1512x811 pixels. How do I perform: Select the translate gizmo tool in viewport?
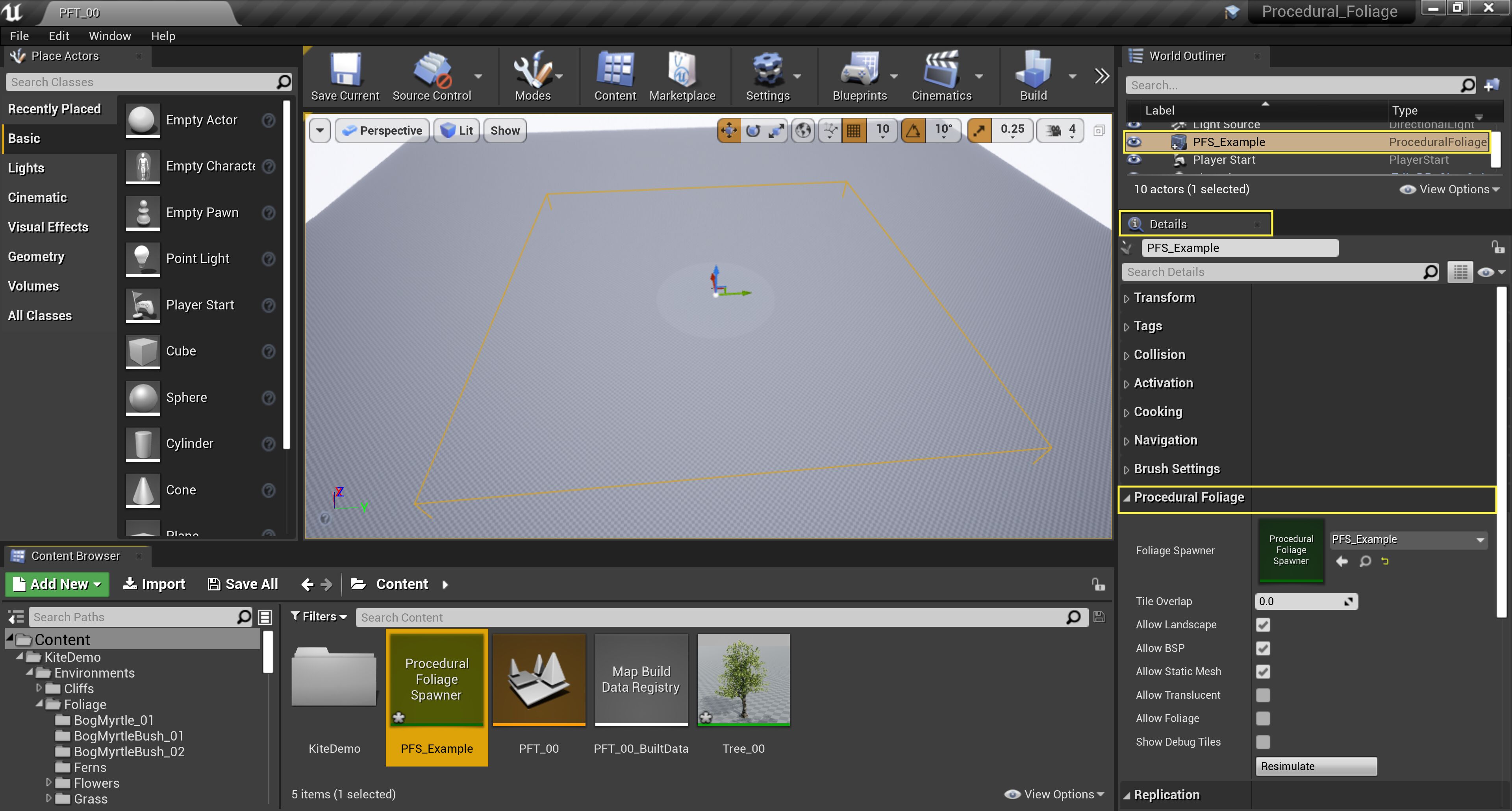click(728, 130)
